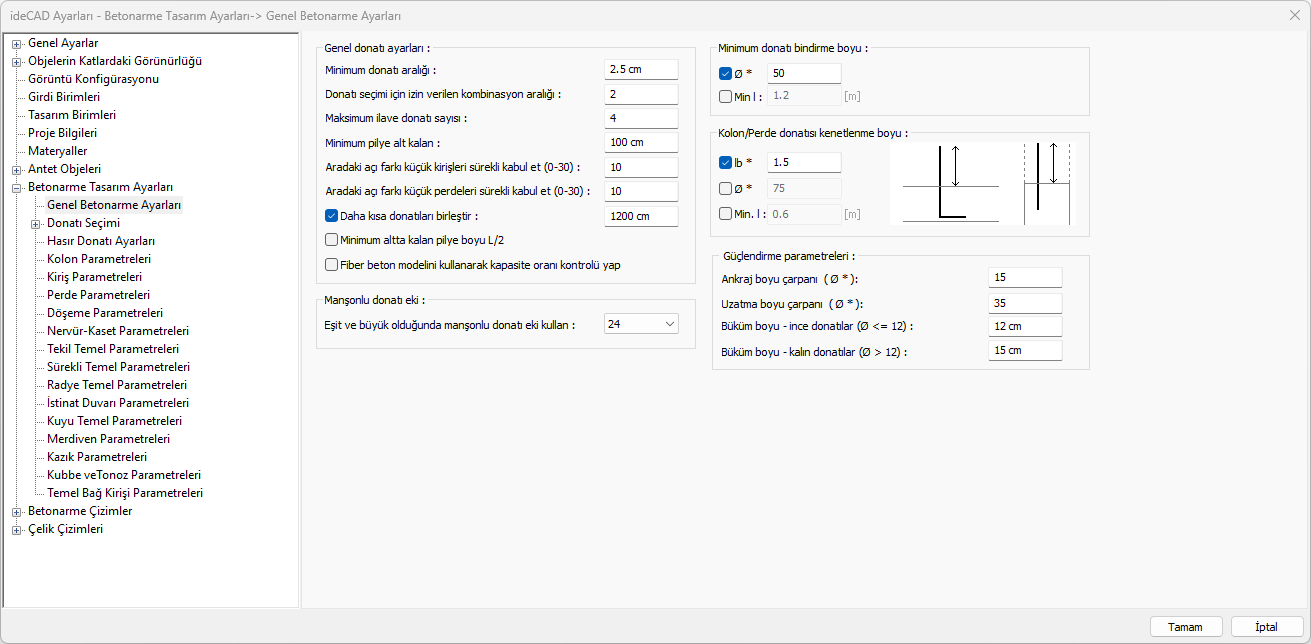Image resolution: width=1311 pixels, height=644 pixels.
Task: Open manşonlu donatı eki diameter dropdown
Action: pyautogui.click(x=669, y=324)
